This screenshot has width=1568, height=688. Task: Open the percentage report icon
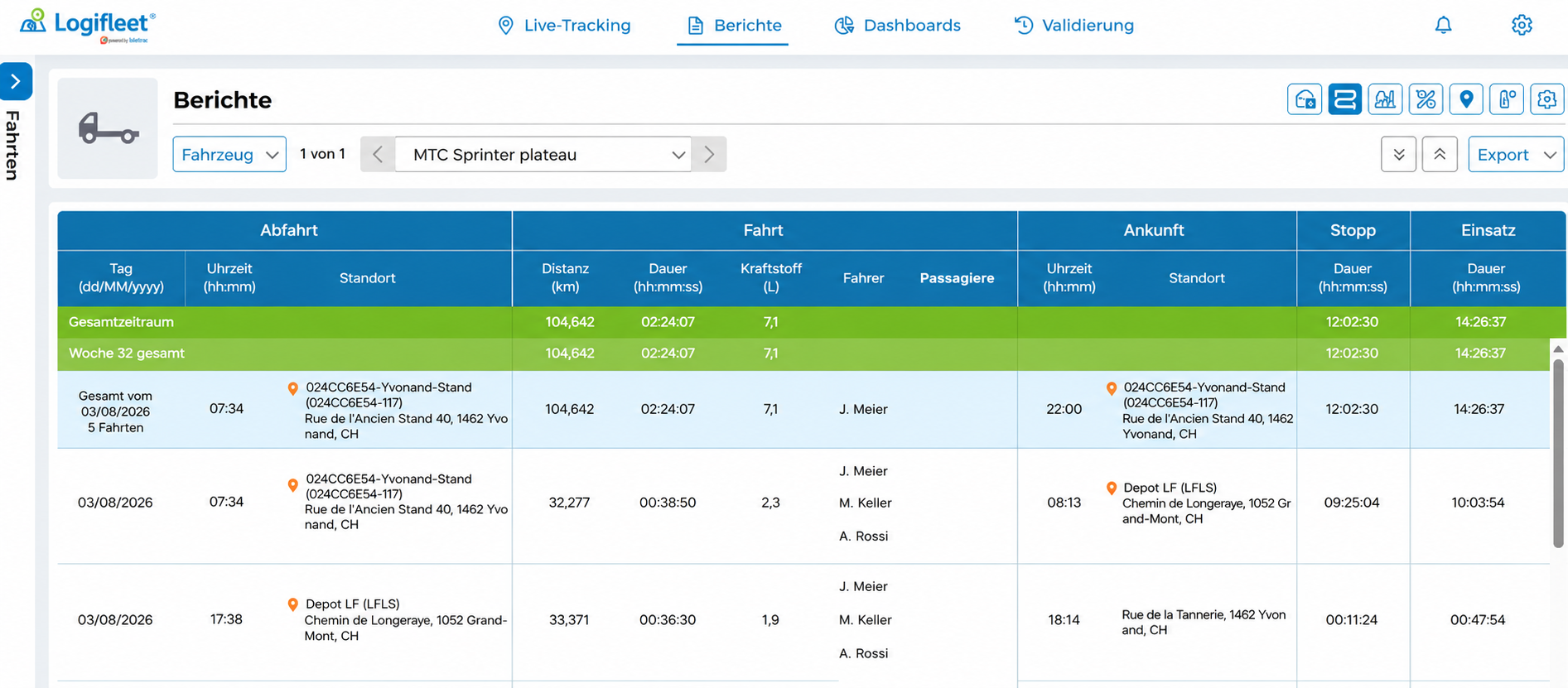[1426, 99]
